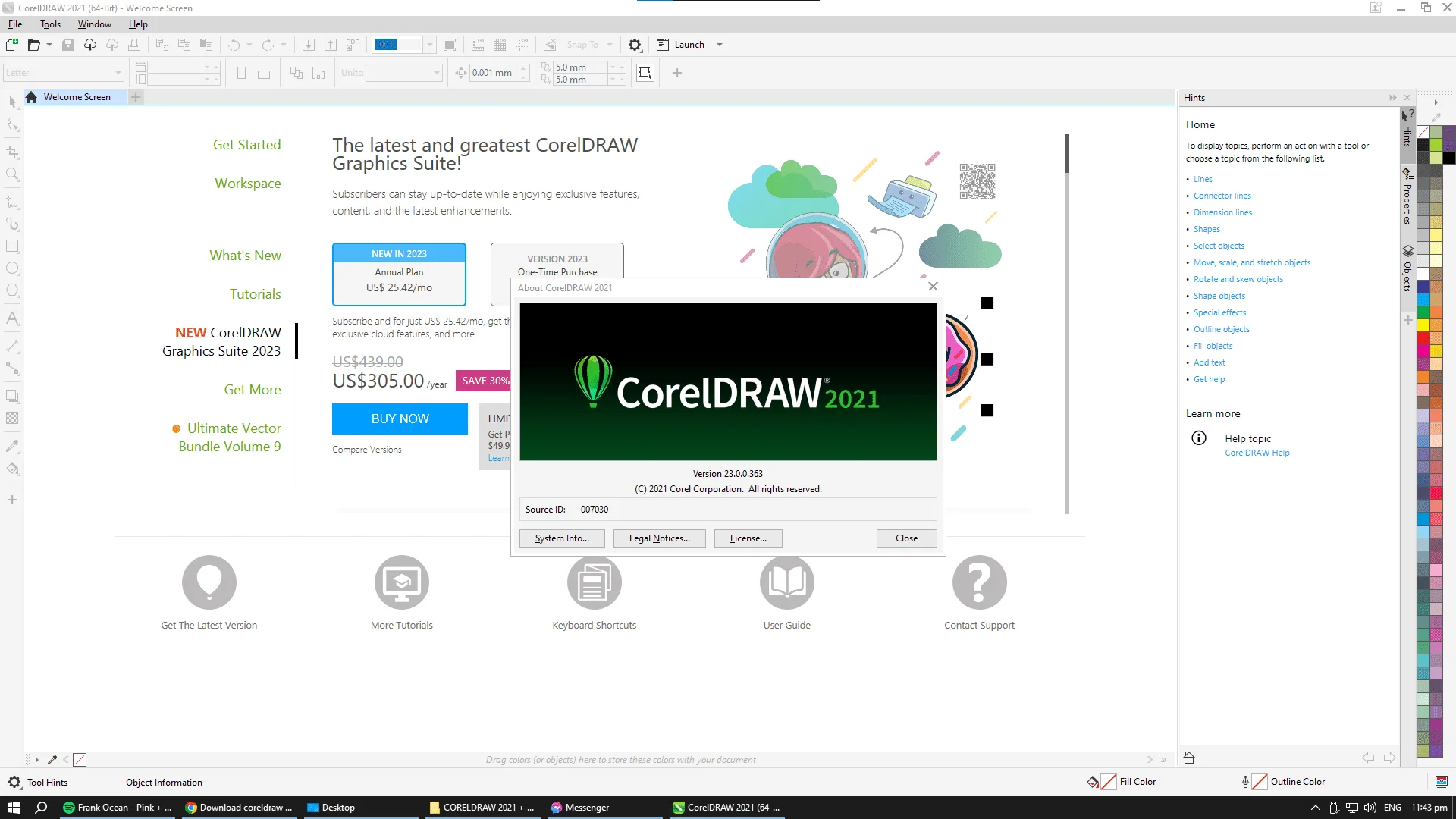Image resolution: width=1456 pixels, height=819 pixels.
Task: Click the Windows Start button
Action: click(x=14, y=808)
